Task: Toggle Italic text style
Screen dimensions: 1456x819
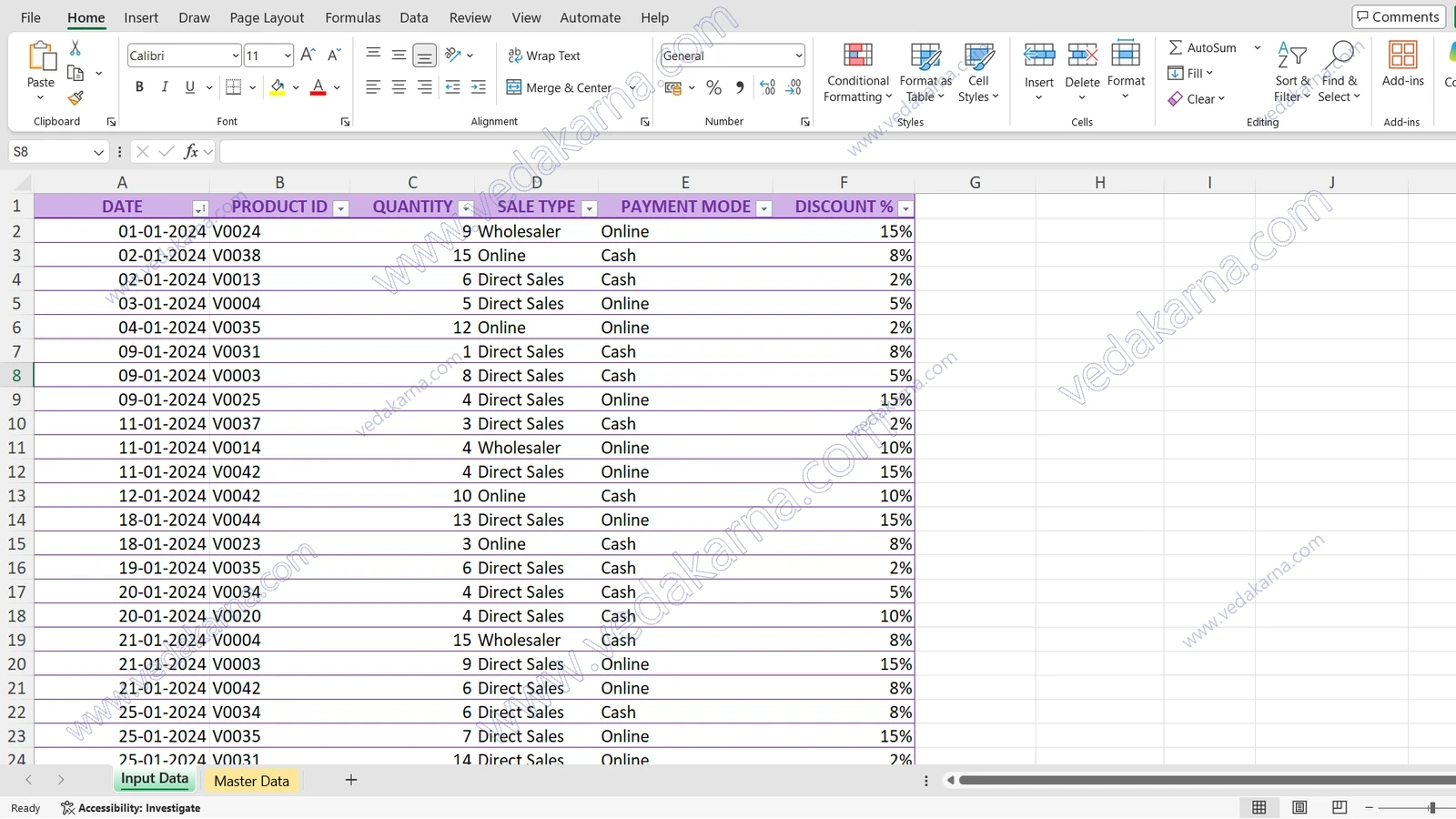Action: click(165, 87)
